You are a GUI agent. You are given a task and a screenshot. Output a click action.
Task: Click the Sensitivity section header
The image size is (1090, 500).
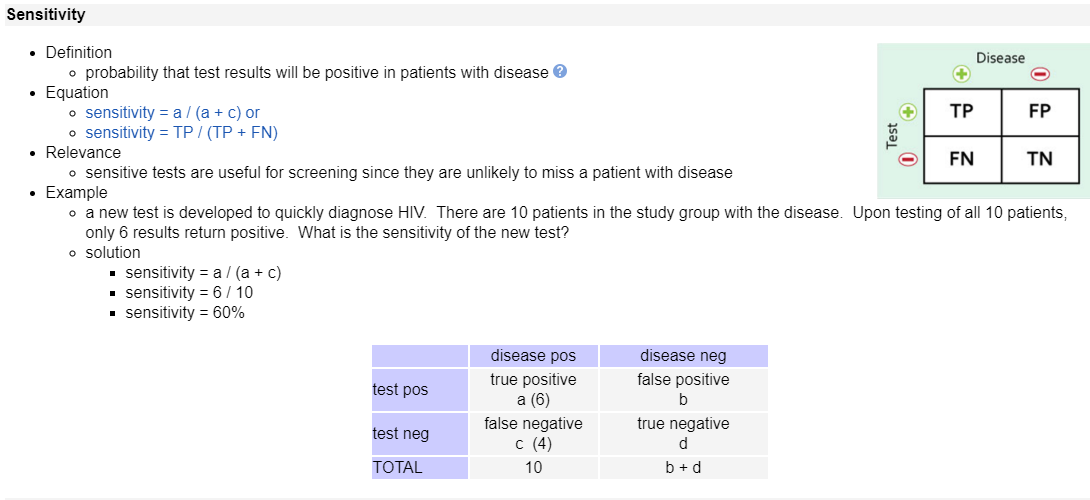pos(46,15)
